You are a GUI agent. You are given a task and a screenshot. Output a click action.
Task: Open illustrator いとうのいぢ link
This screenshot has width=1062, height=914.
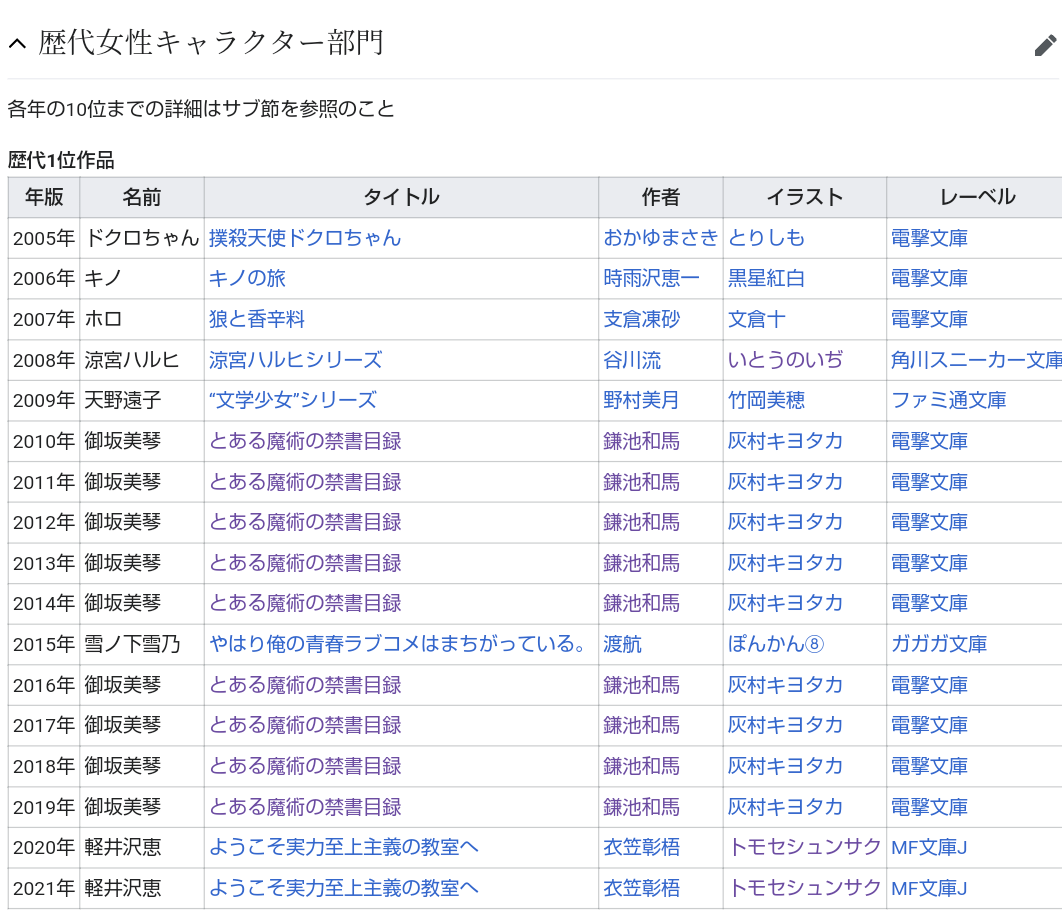785,360
